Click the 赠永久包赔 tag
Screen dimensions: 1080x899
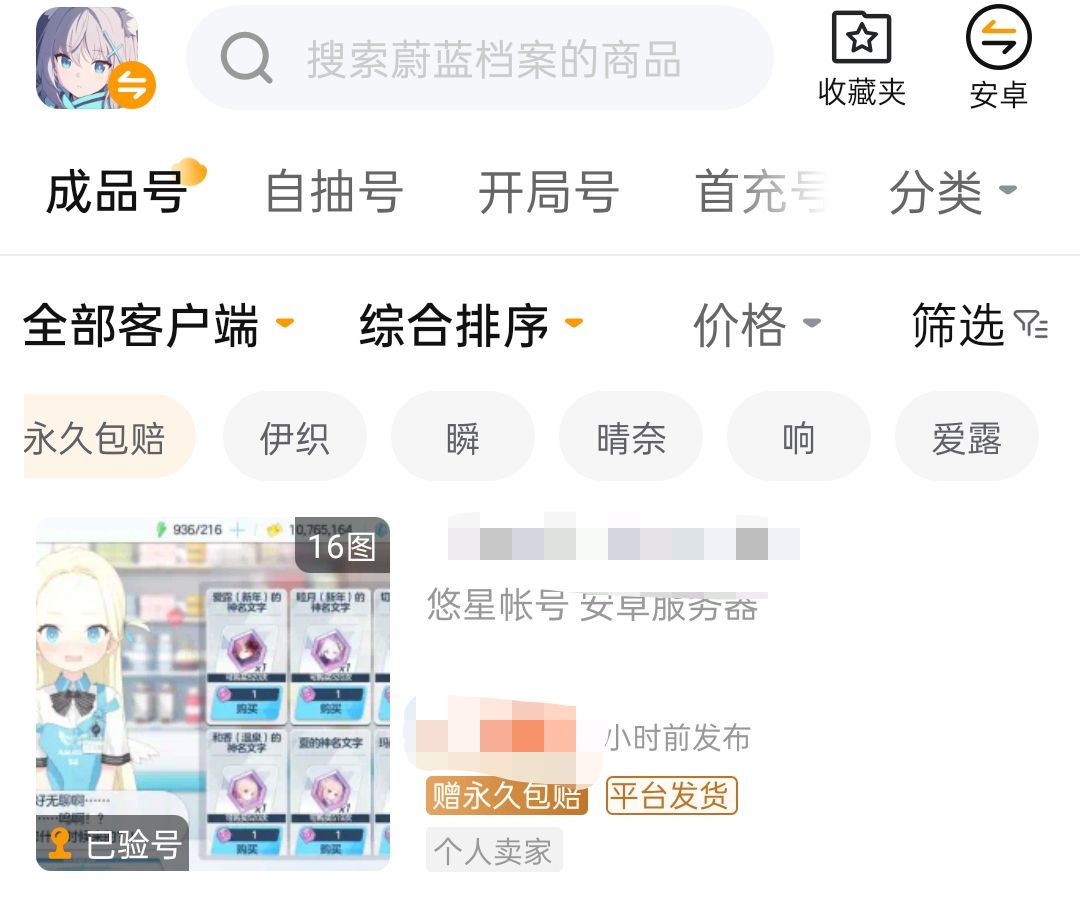pyautogui.click(x=506, y=796)
